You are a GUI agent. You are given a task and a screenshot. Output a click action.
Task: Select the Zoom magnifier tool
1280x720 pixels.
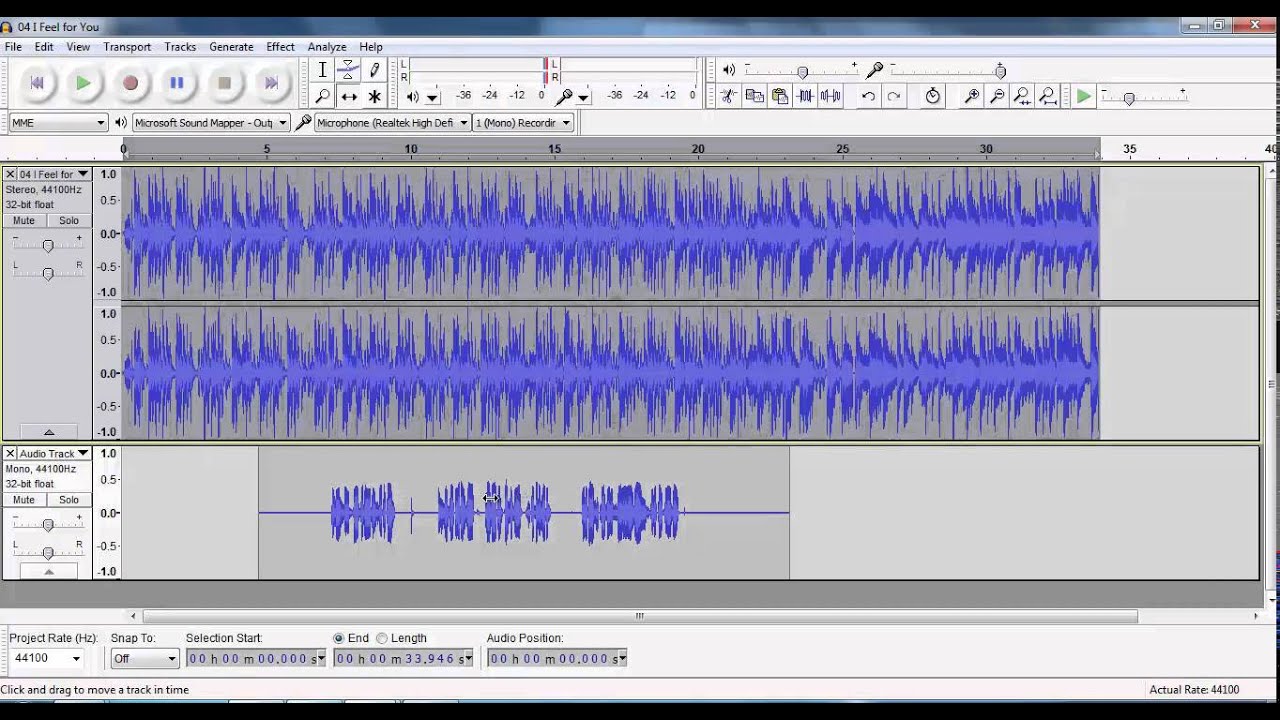click(x=322, y=97)
